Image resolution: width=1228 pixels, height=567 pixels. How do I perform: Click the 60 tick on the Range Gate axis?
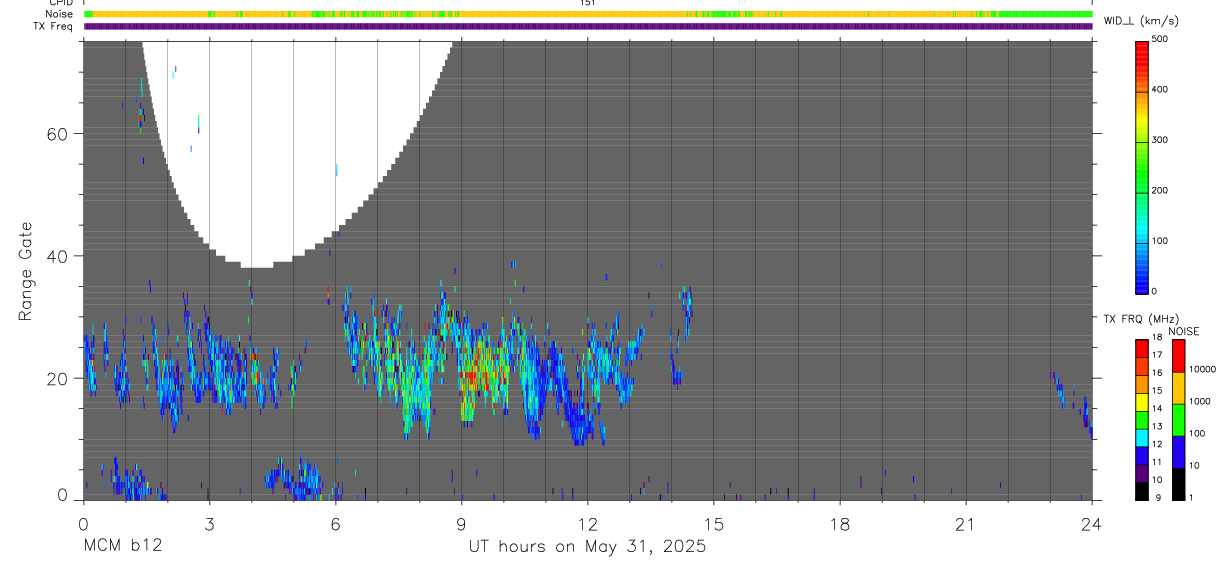tap(56, 133)
